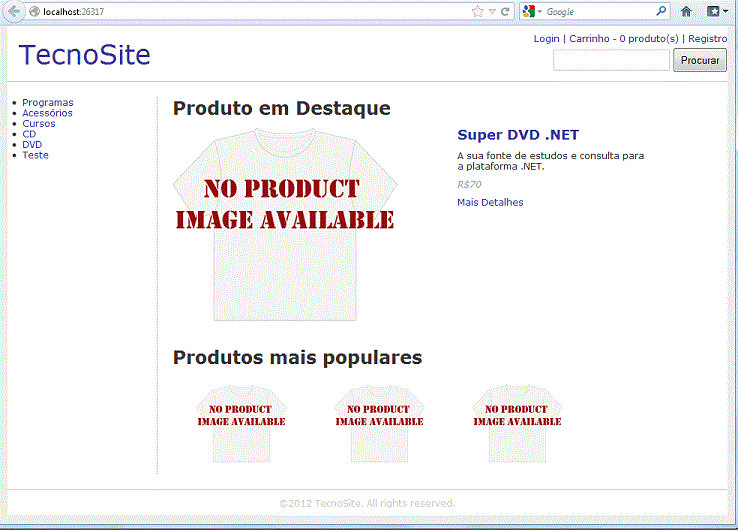This screenshot has width=738, height=530.
Task: Click the featured product large image
Action: pos(285,225)
